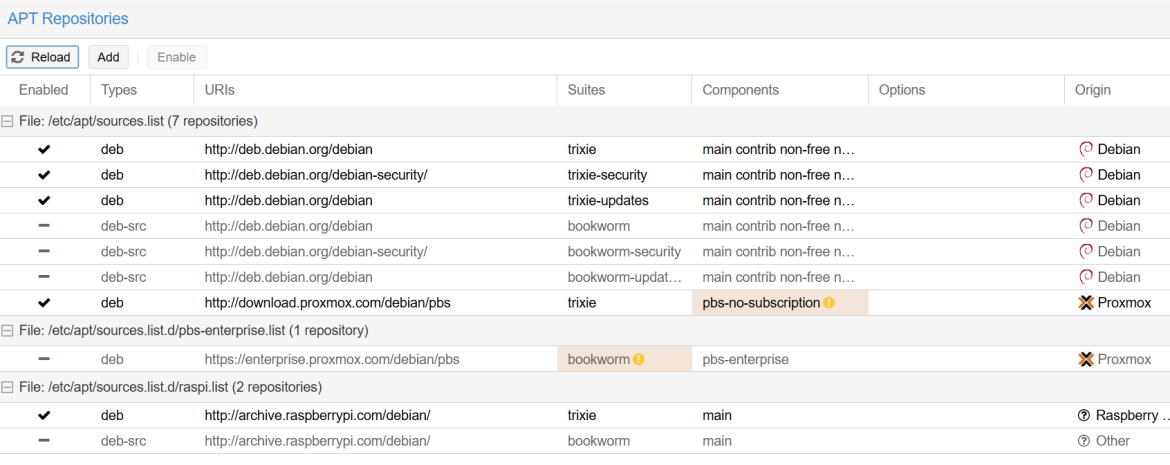Click the Add button

(x=108, y=57)
